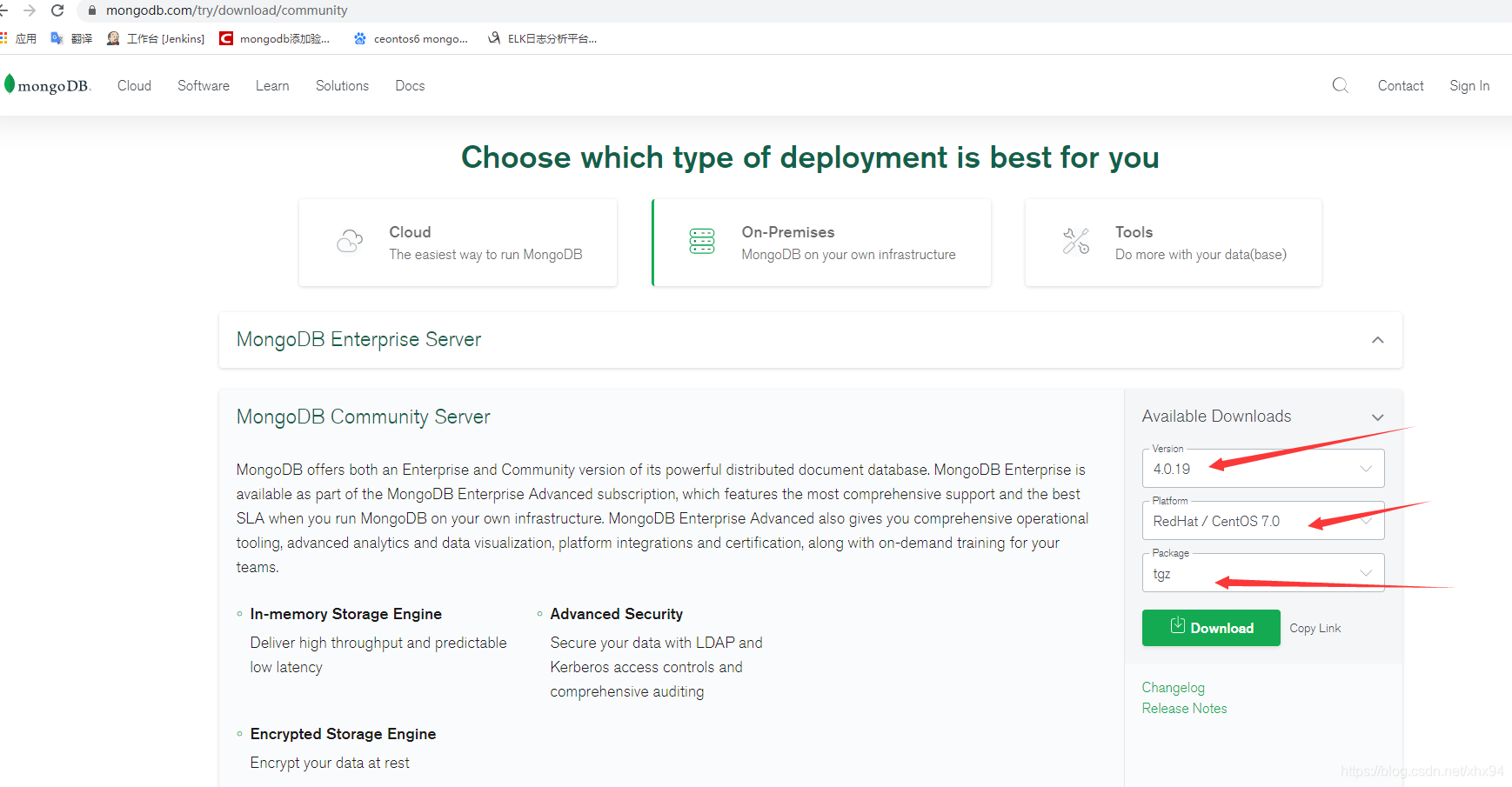
Task: Collapse the Available Downloads panel
Action: 1378,417
